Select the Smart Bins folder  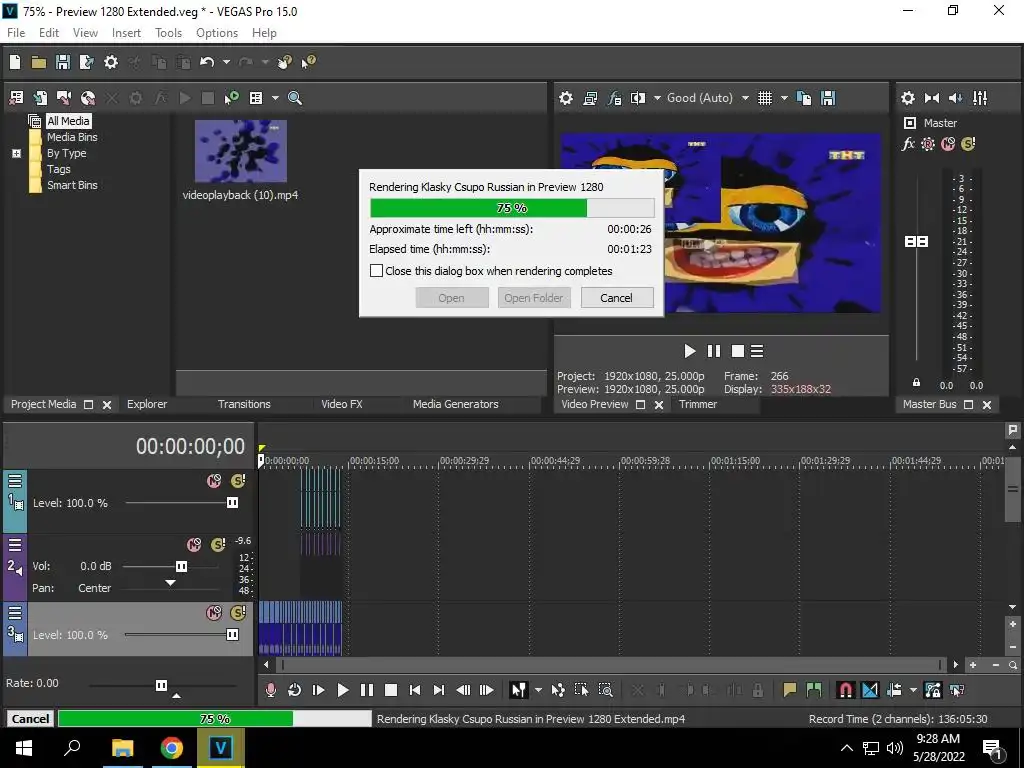[x=72, y=185]
